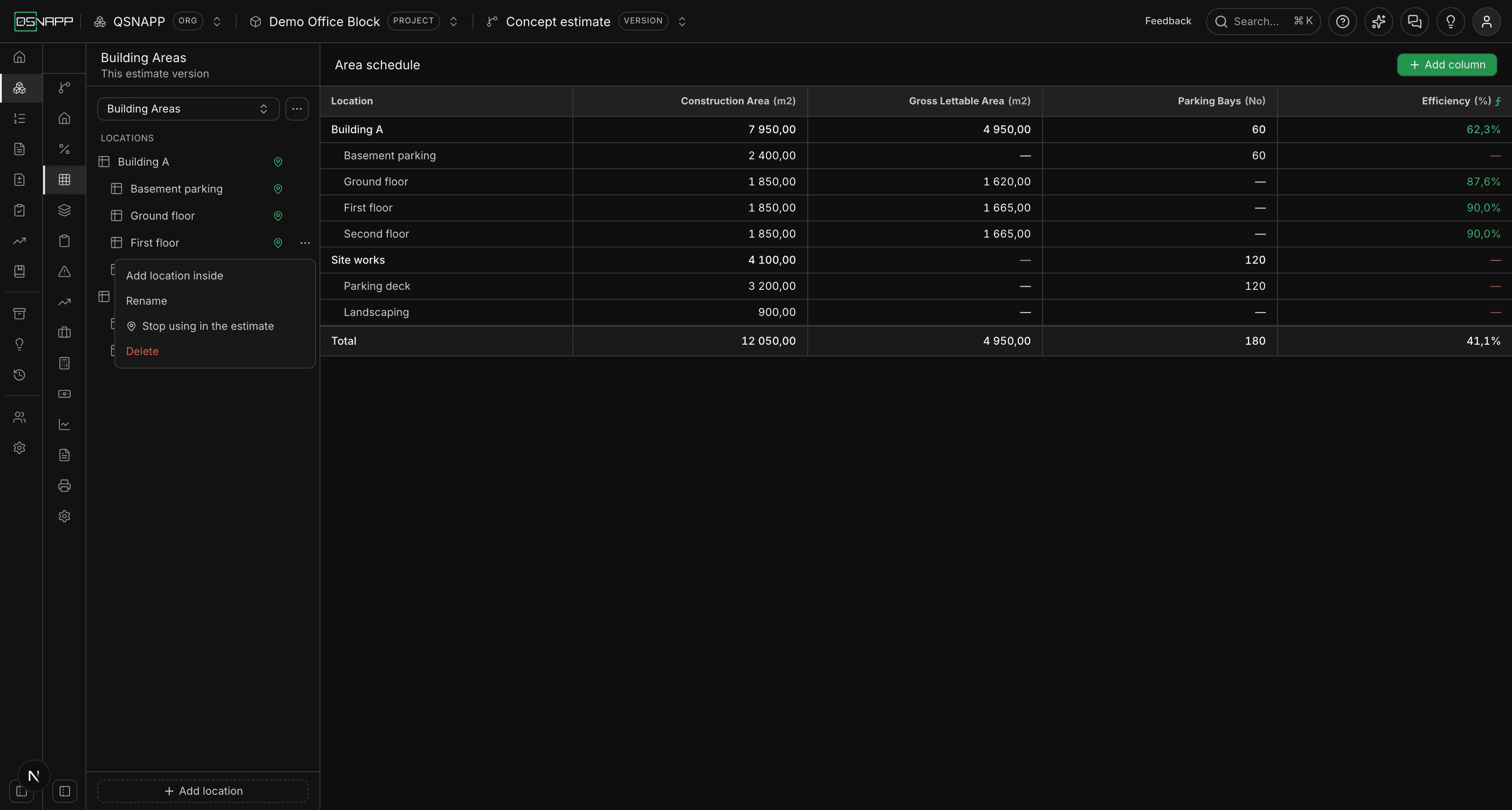The height and width of the screenshot is (810, 1512).
Task: Open the Building Areas selector dropdown
Action: [188, 108]
